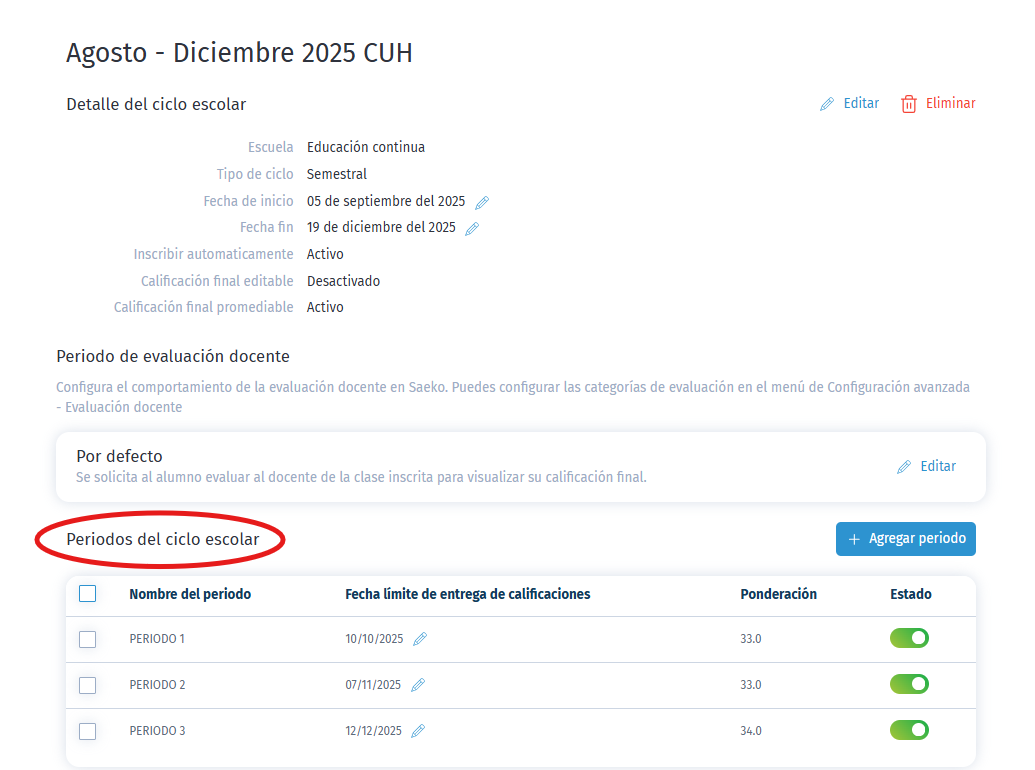Edit the PERIODO 3 deadline date pencil

tap(418, 731)
